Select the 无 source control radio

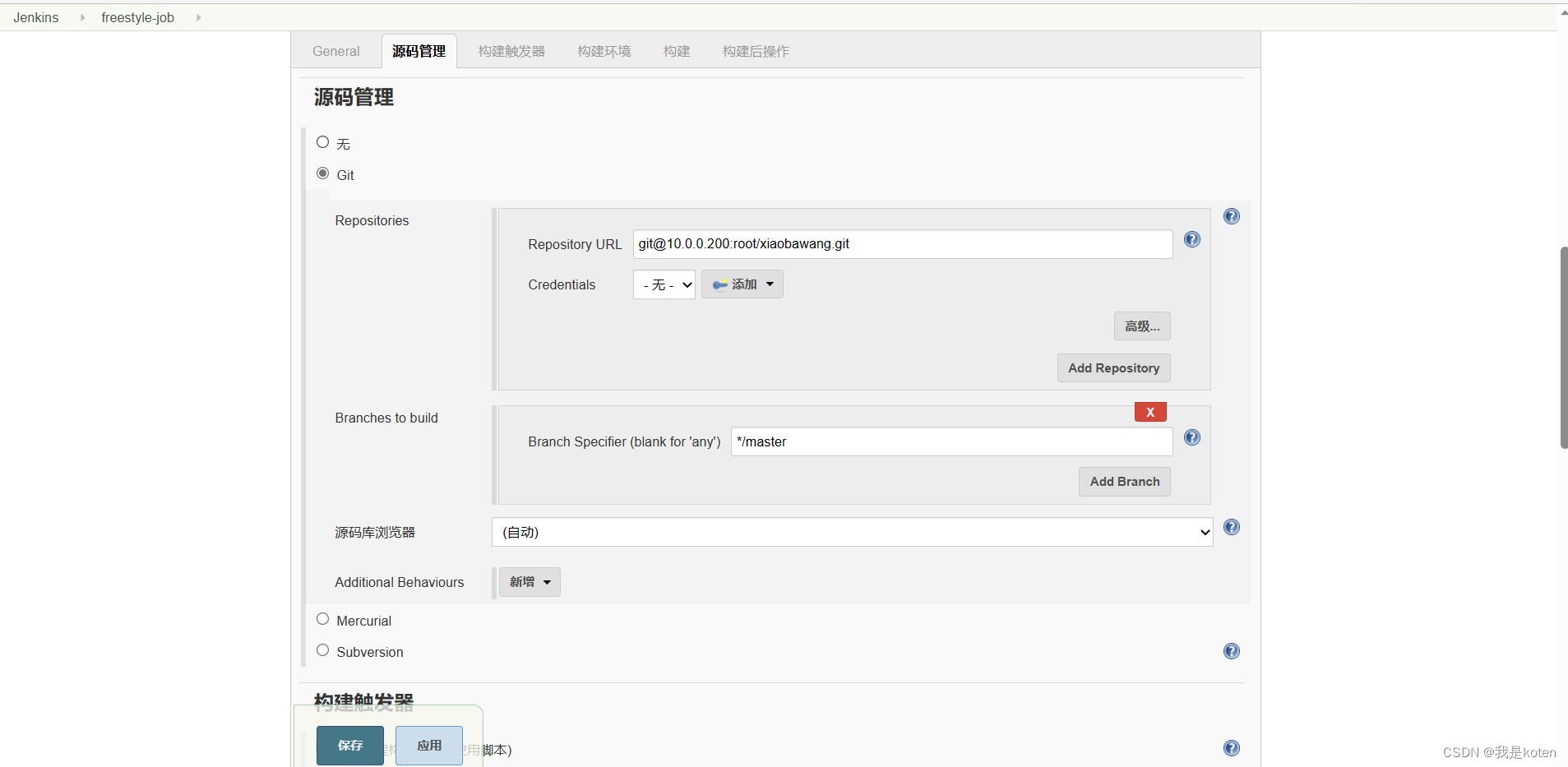tap(322, 142)
